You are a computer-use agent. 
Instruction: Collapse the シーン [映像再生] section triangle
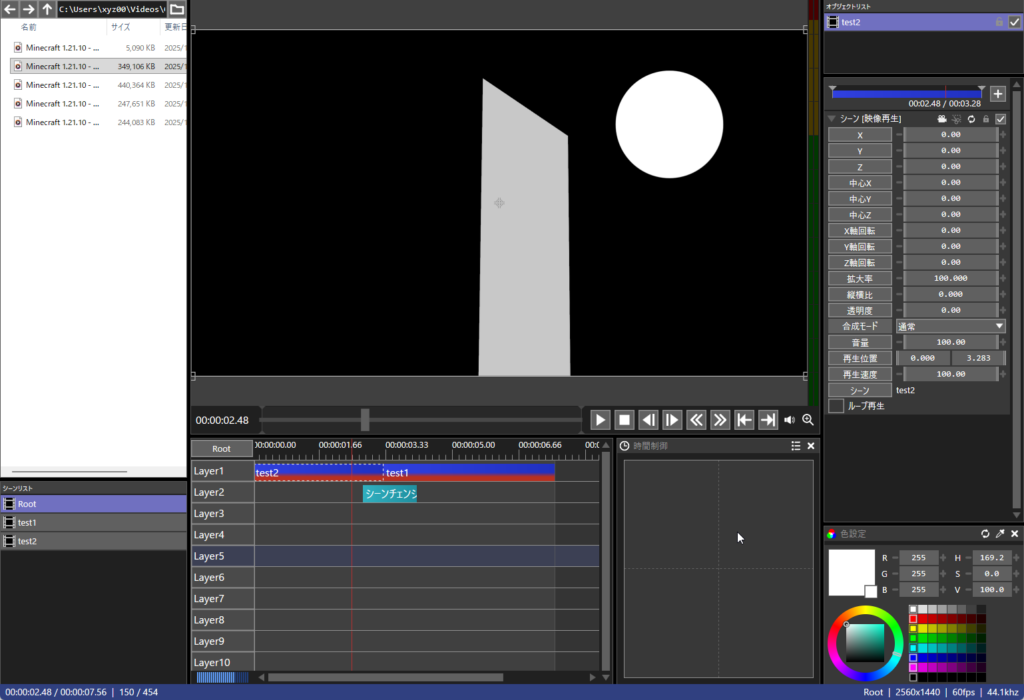(x=831, y=118)
